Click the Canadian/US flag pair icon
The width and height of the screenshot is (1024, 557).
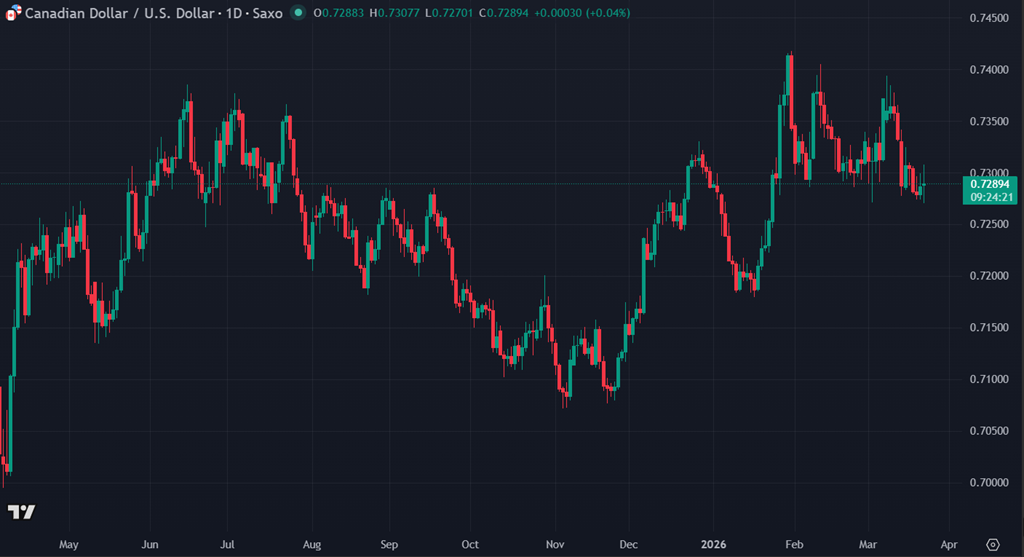[x=13, y=13]
